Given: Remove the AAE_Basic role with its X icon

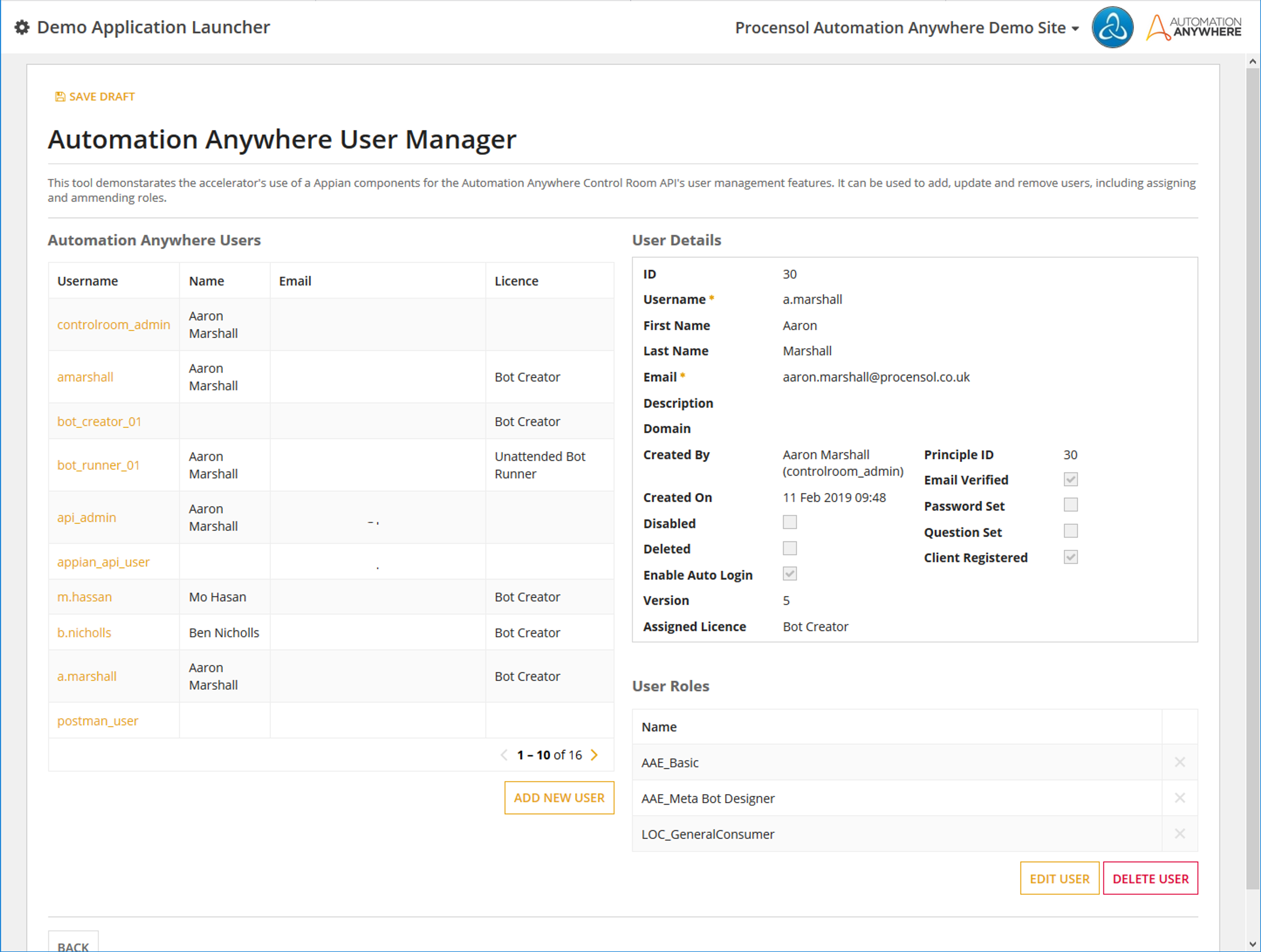Looking at the screenshot, I should tap(1180, 762).
